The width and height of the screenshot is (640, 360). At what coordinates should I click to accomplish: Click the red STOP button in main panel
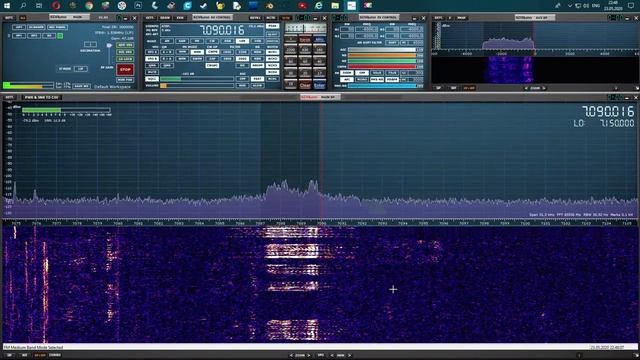125,70
